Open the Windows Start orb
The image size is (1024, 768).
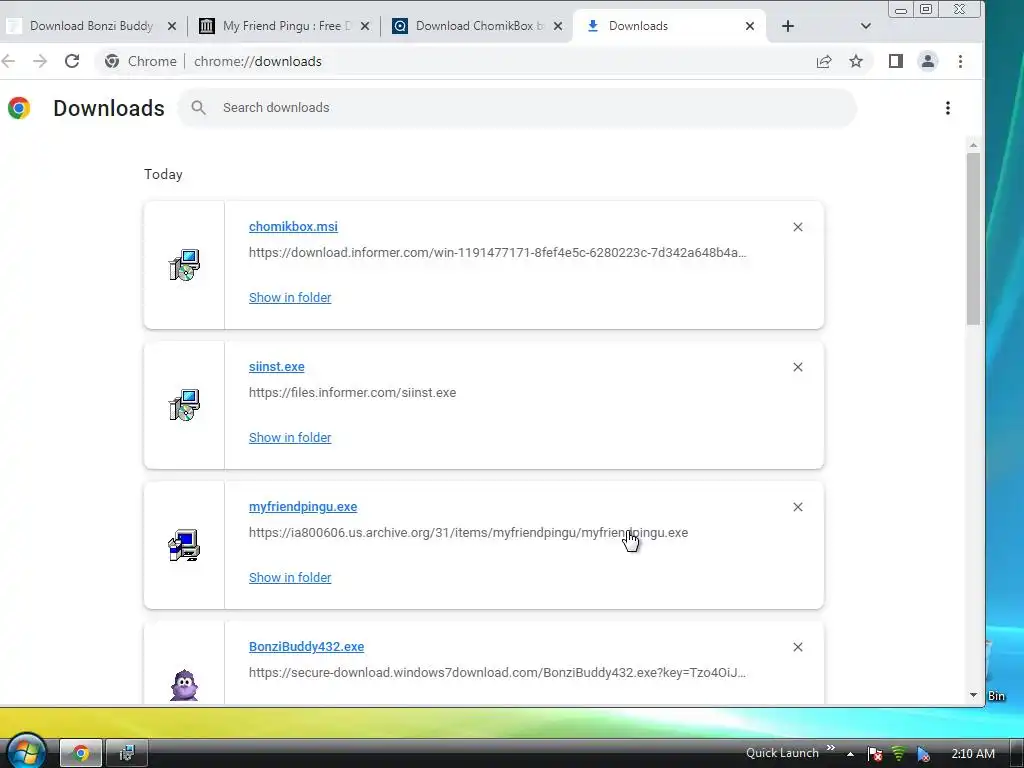[x=25, y=753]
